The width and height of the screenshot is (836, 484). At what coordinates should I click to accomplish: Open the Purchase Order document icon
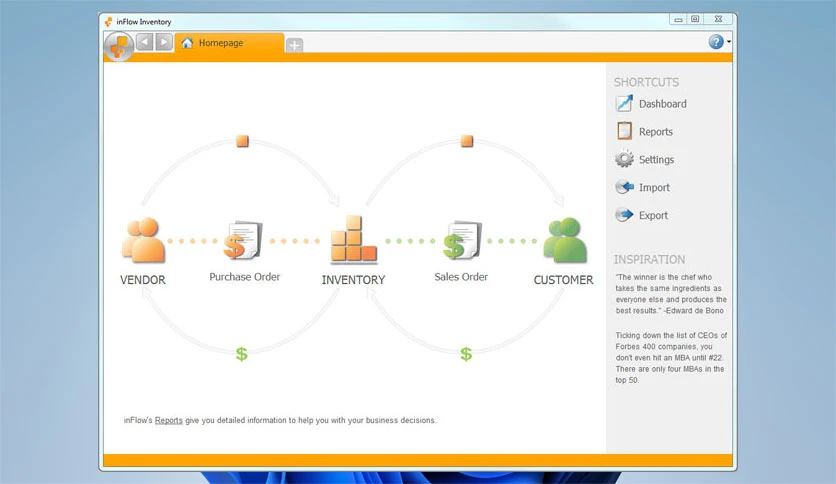(243, 240)
